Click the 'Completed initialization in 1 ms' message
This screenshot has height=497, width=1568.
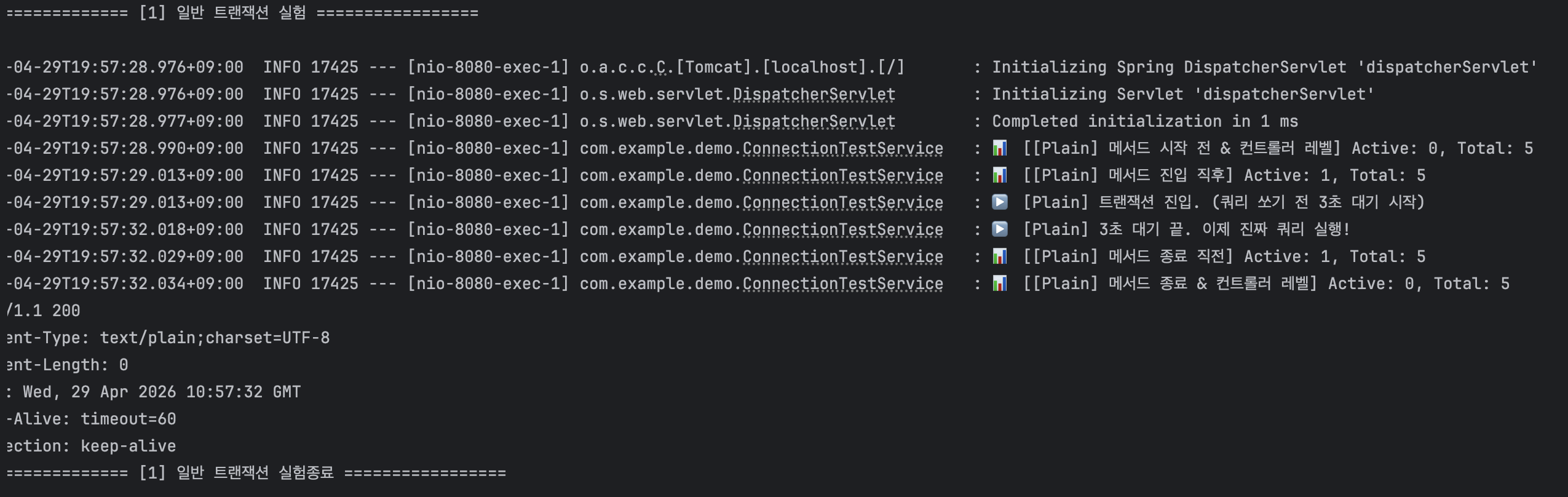pyautogui.click(x=1144, y=121)
